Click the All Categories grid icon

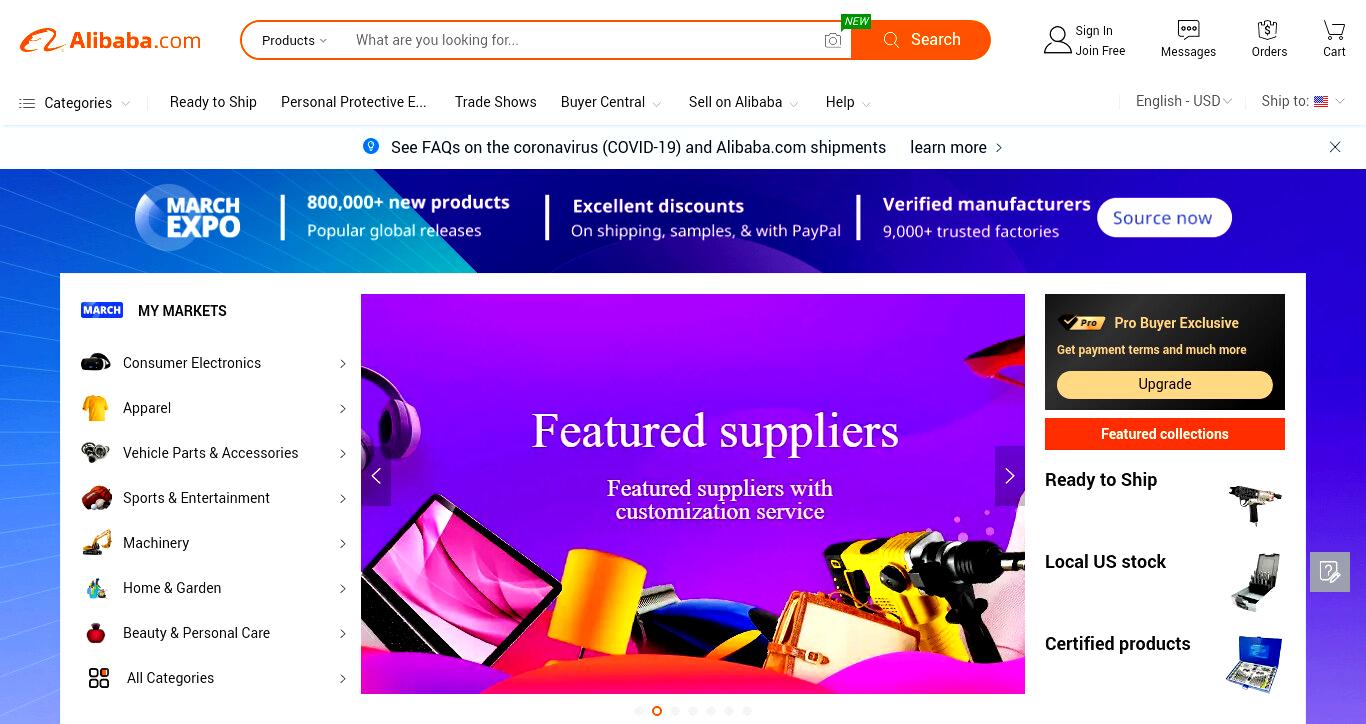99,678
